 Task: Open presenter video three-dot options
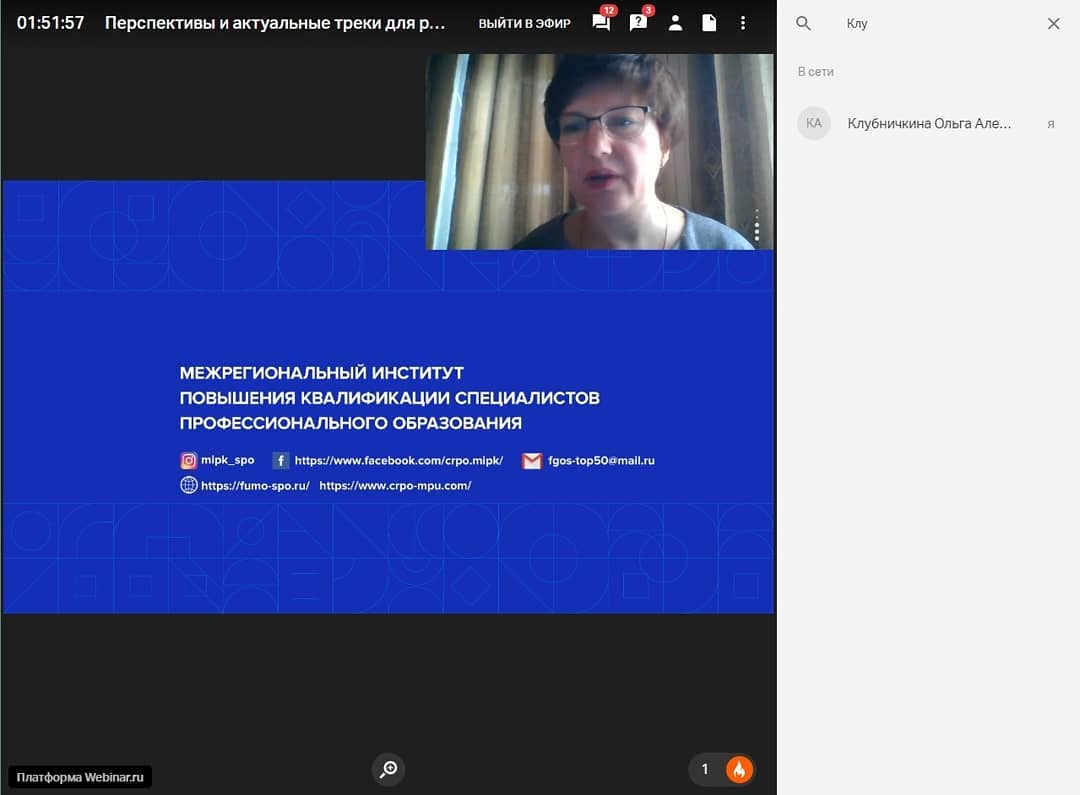pos(756,225)
